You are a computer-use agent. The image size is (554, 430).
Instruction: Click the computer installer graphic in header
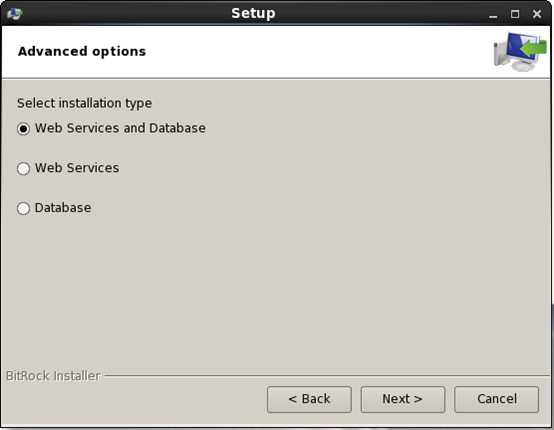[x=520, y=52]
